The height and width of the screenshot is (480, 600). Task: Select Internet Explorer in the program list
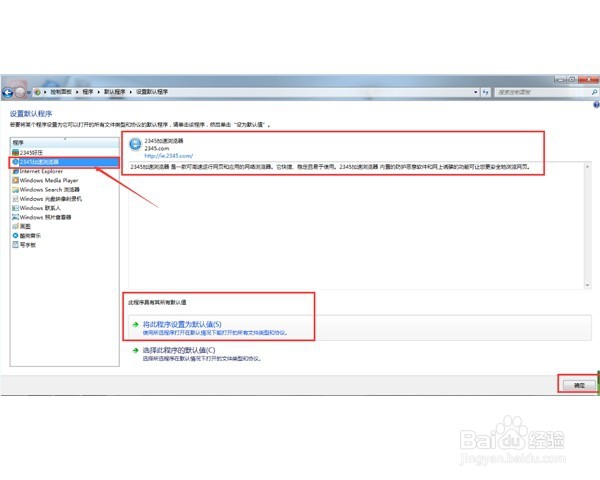65,171
